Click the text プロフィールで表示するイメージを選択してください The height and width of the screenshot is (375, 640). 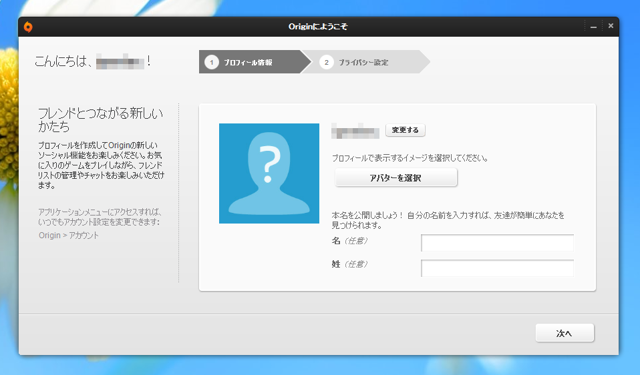410,158
